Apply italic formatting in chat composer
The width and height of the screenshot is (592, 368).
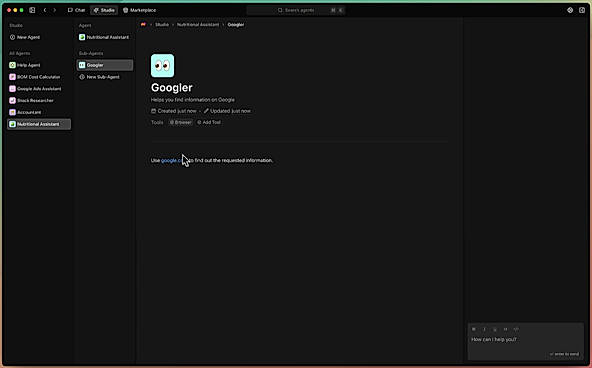[x=484, y=329]
